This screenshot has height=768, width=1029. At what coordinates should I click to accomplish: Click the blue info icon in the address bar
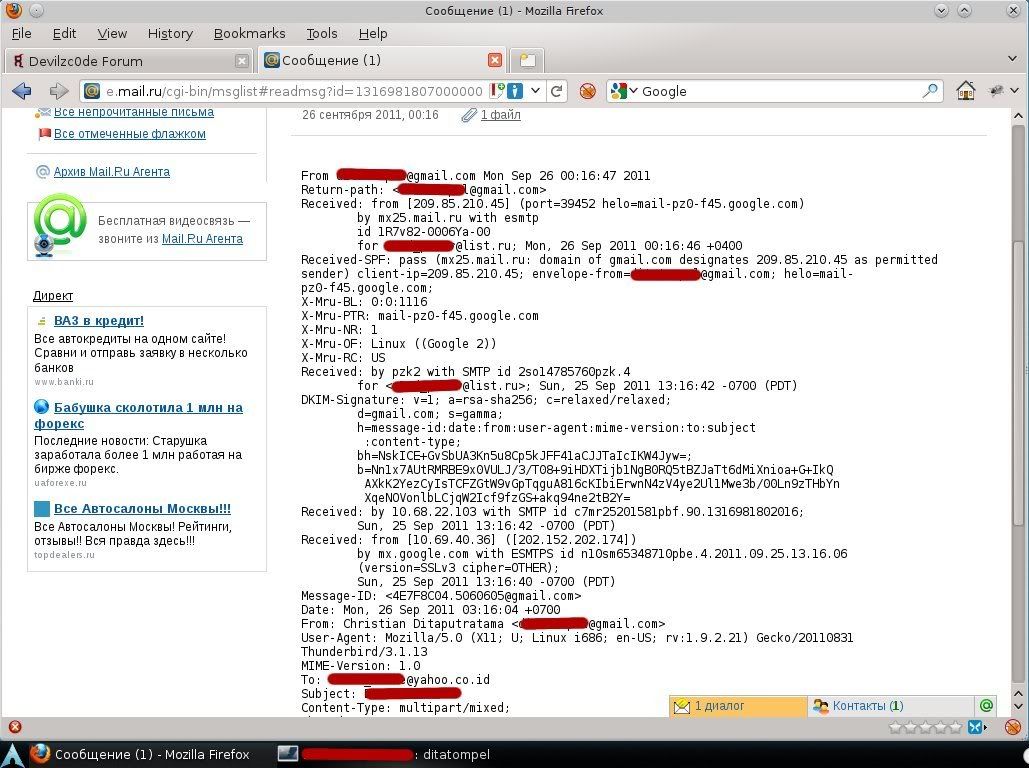coord(515,91)
